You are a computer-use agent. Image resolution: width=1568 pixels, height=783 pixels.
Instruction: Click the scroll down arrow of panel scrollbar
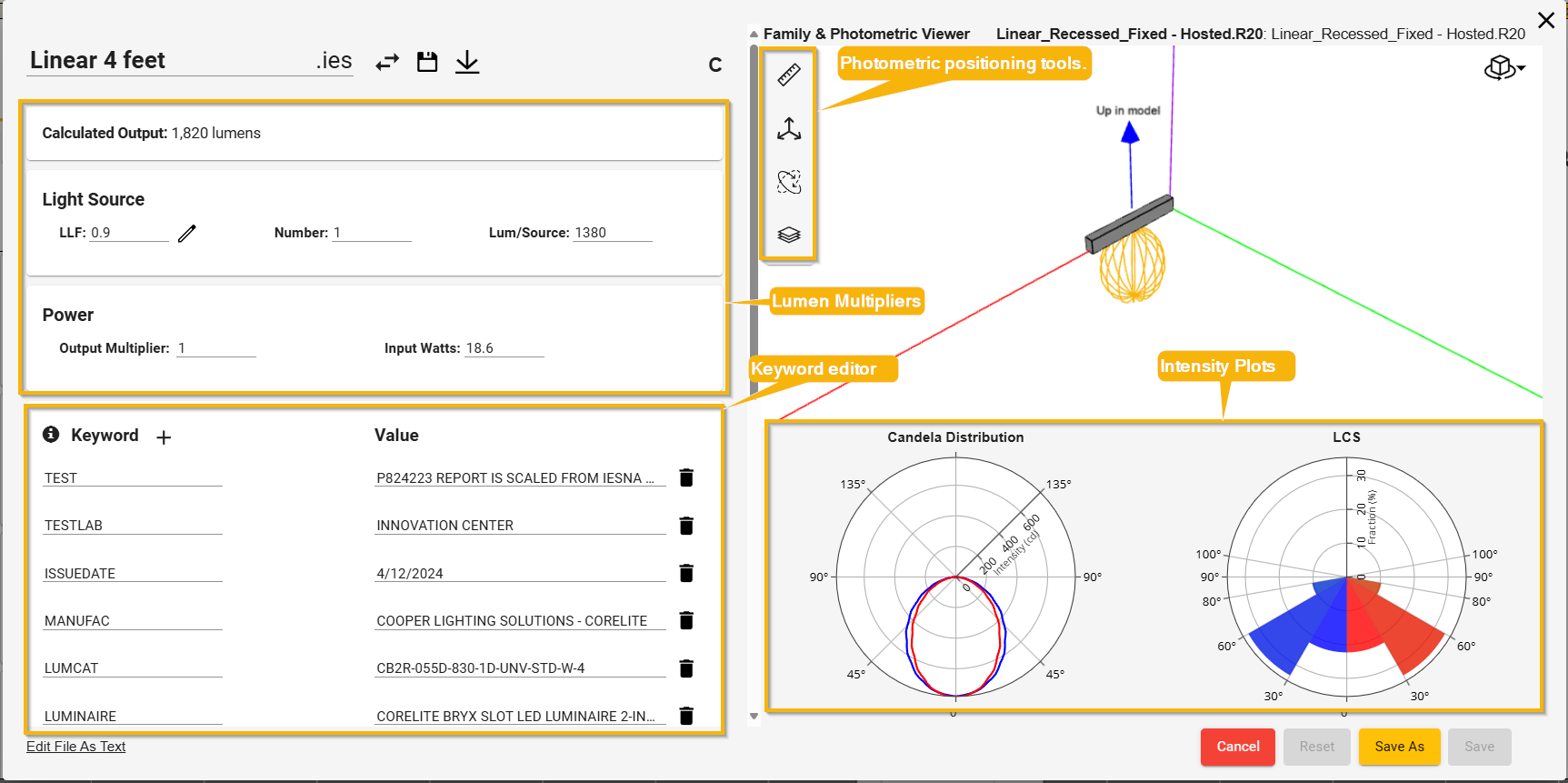[x=754, y=717]
